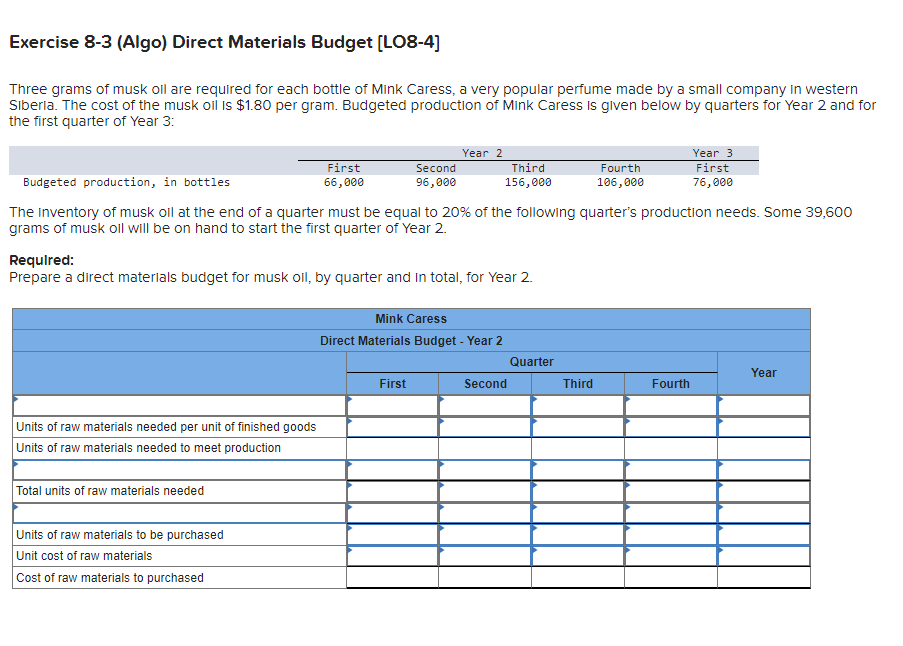Open the selector in the first blank row under First
This screenshot has width=903, height=646.
[392, 405]
